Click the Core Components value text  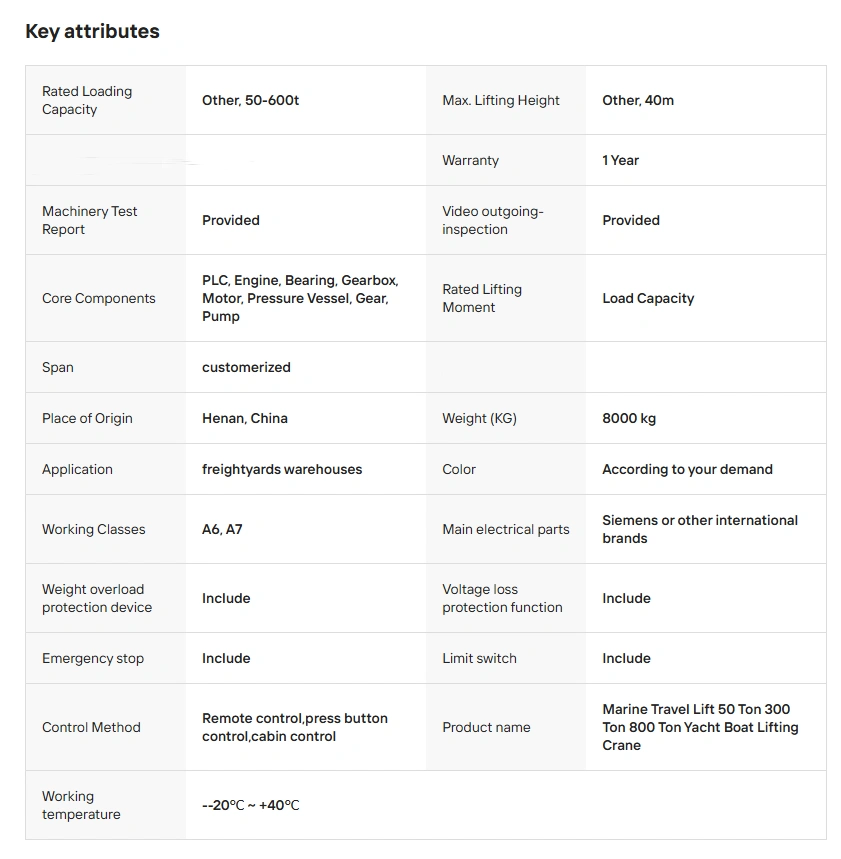coord(300,298)
